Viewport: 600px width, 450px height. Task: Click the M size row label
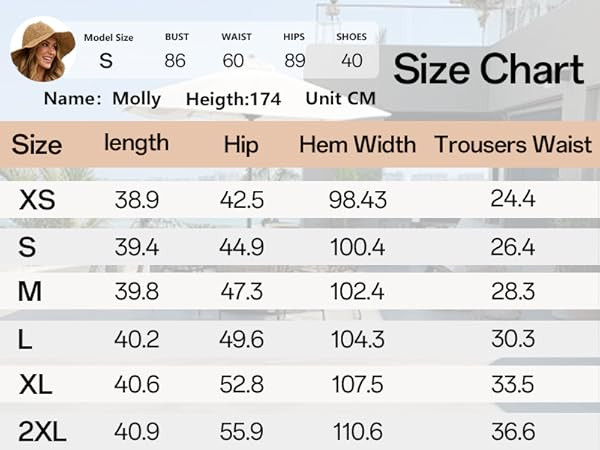[x=29, y=292]
